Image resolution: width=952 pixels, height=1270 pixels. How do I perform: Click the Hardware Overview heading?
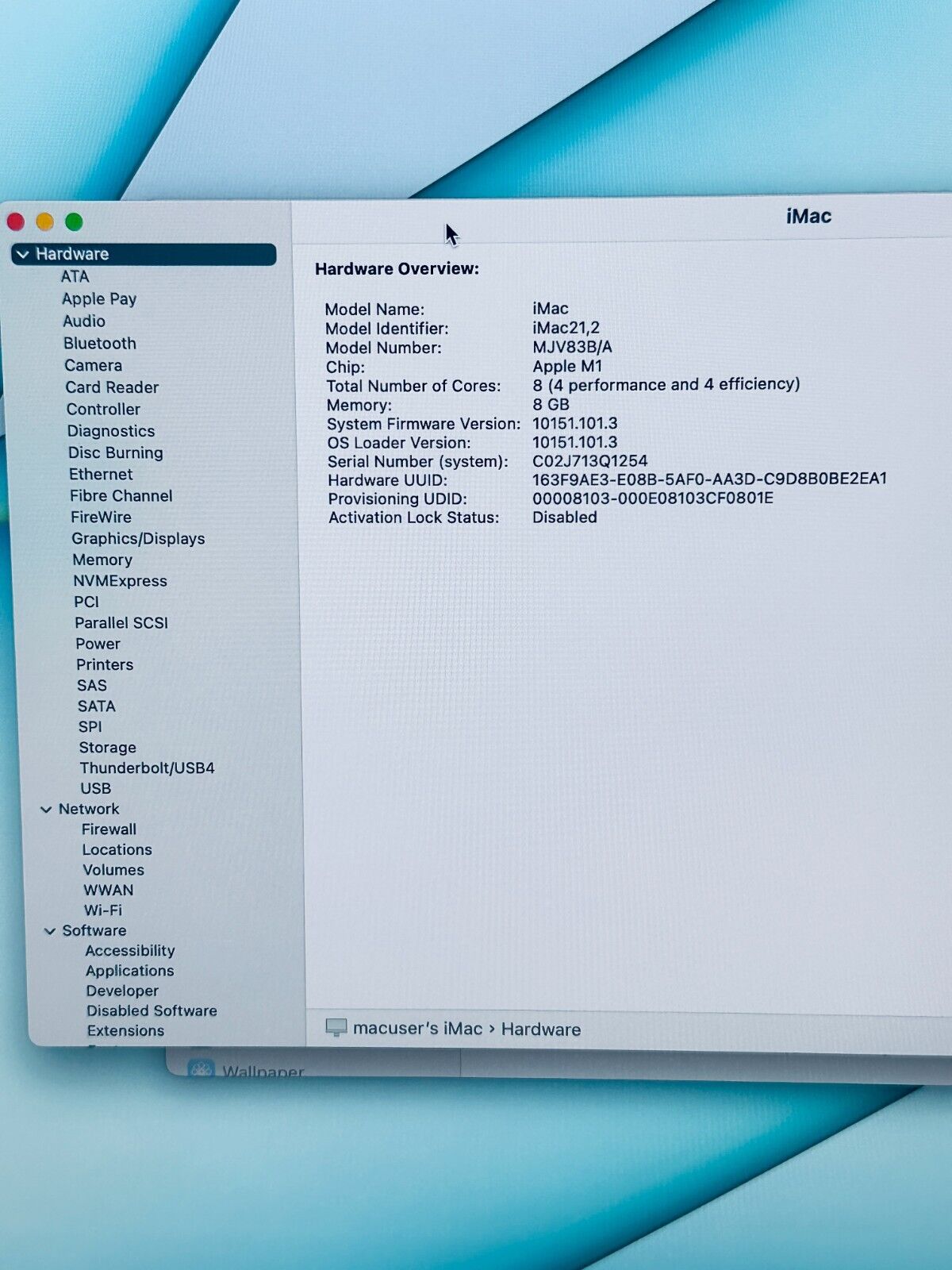coord(397,269)
